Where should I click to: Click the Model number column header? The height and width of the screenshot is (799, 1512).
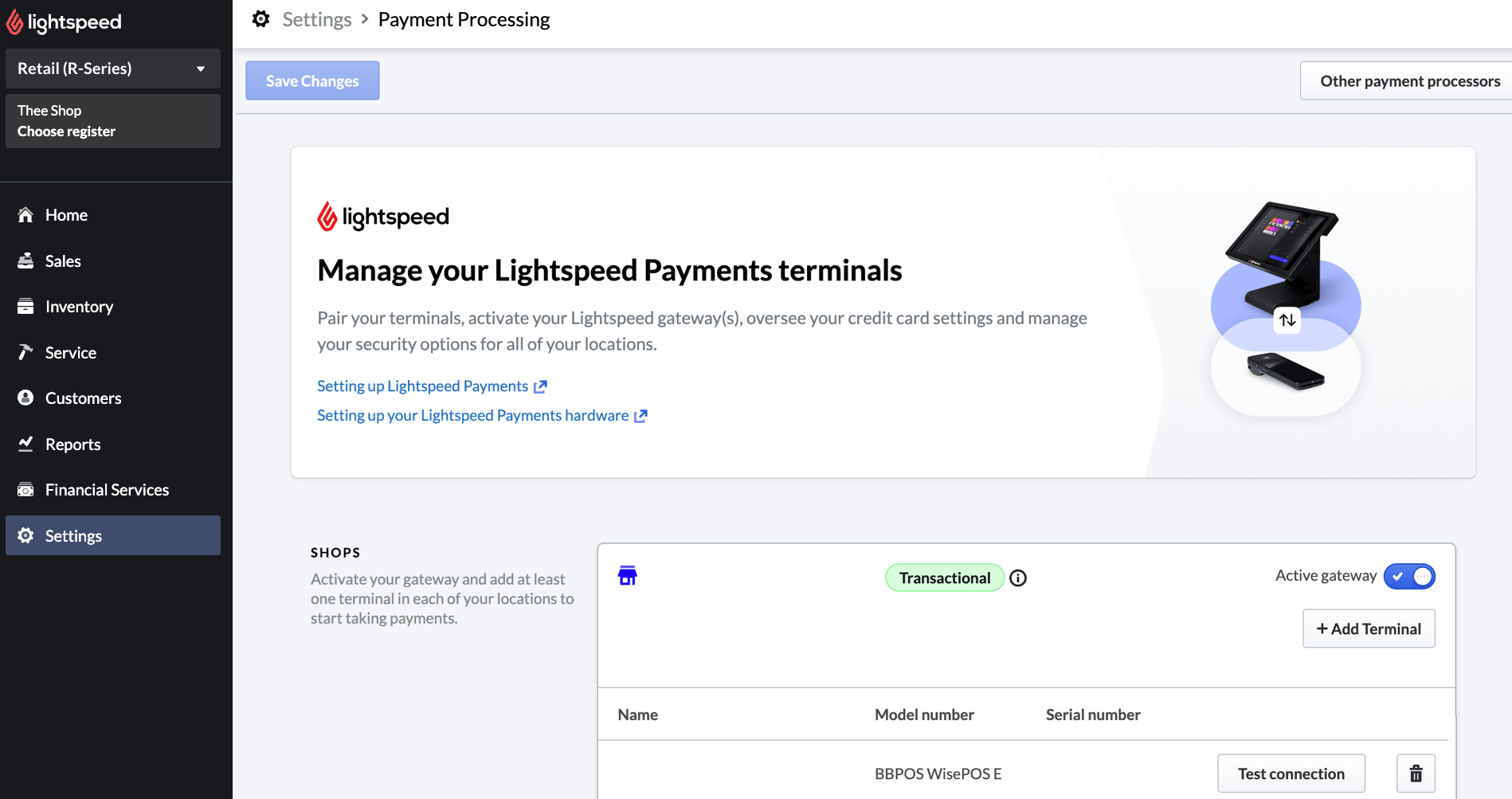click(x=924, y=715)
